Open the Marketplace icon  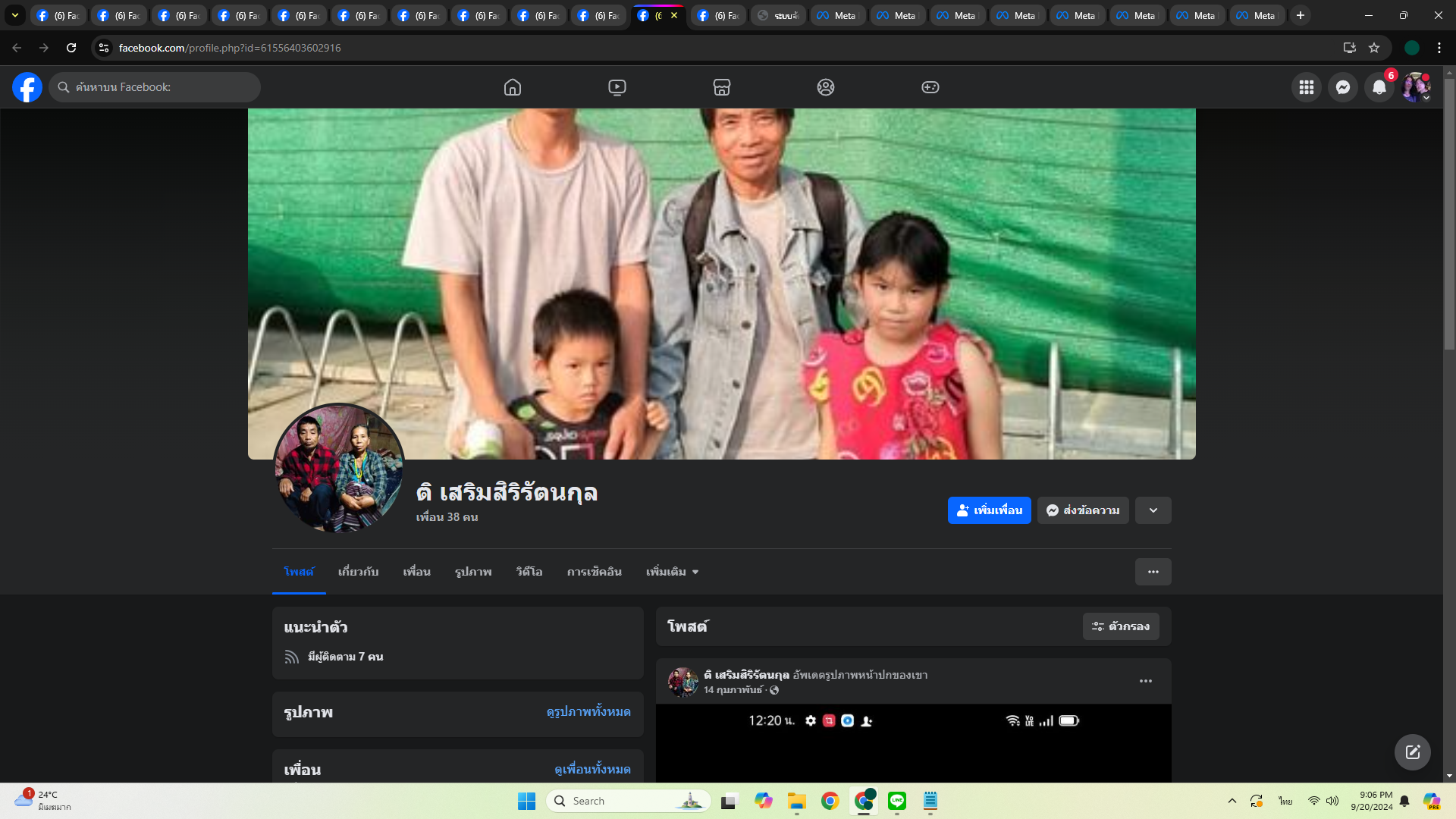[x=722, y=87]
